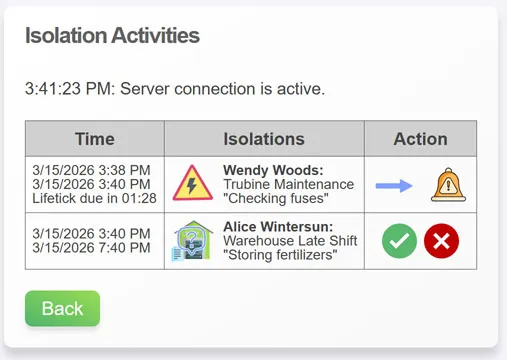Select the Action column header
The width and height of the screenshot is (507, 360).
[420, 139]
